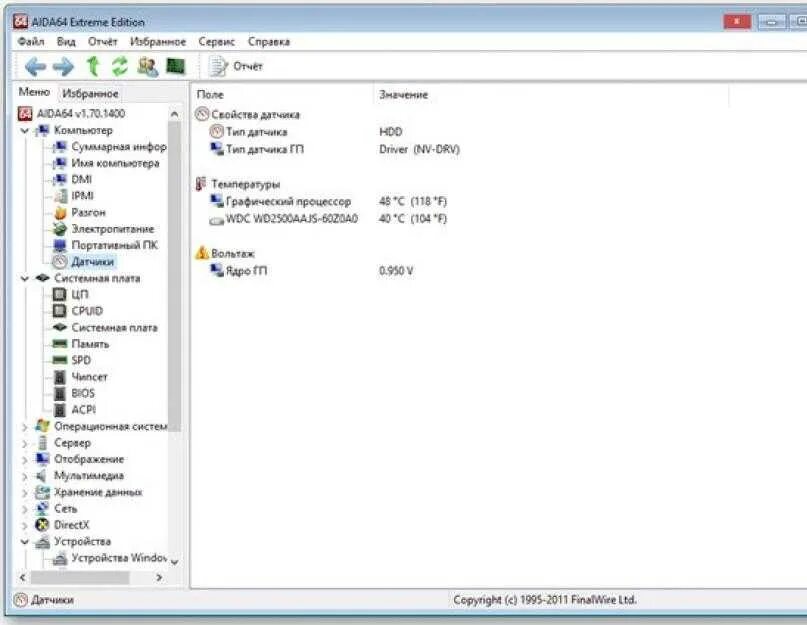Click the 0.950 V value
The width and height of the screenshot is (807, 625).
click(396, 271)
